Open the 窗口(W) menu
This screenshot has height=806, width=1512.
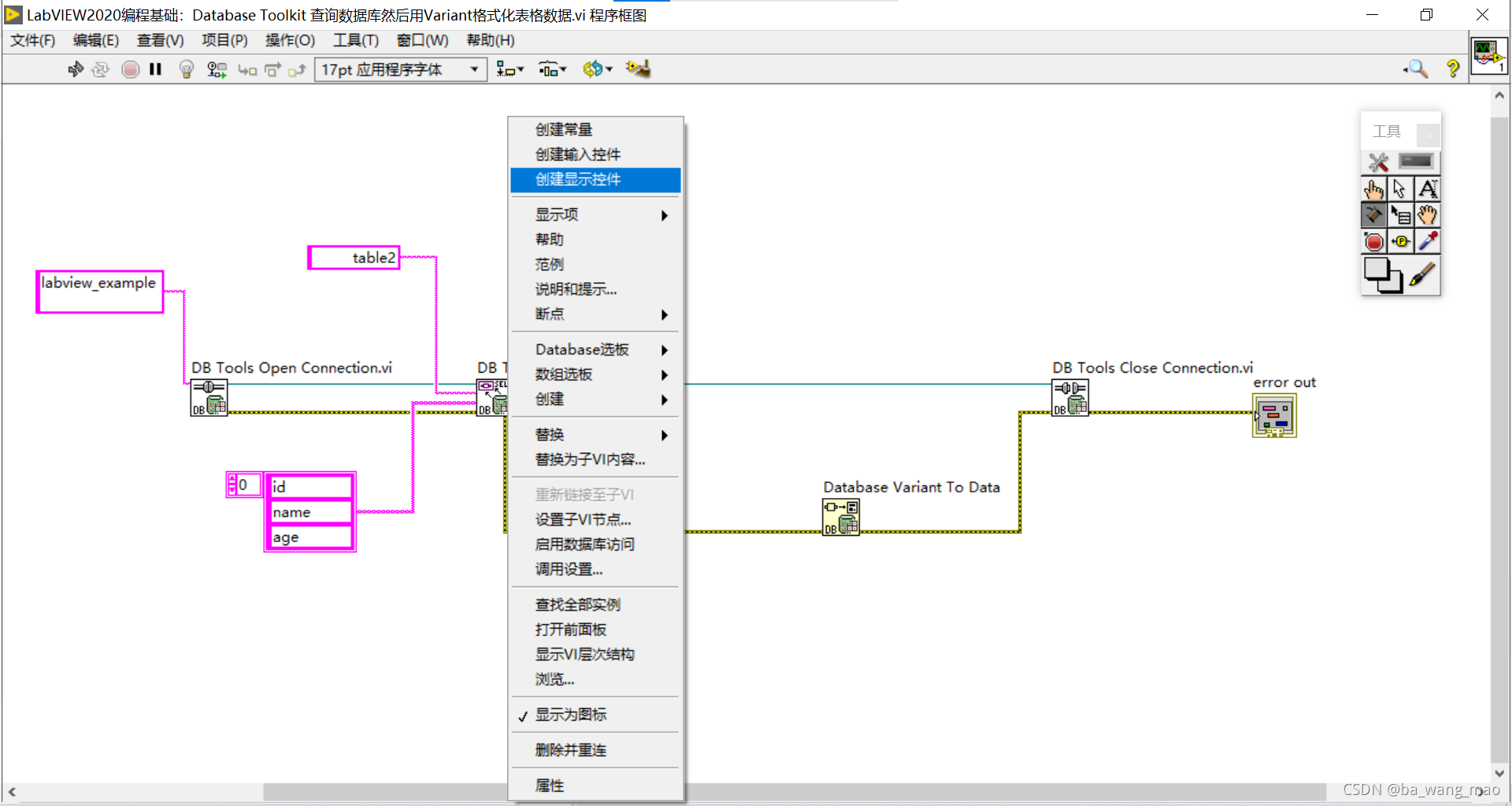pyautogui.click(x=422, y=40)
